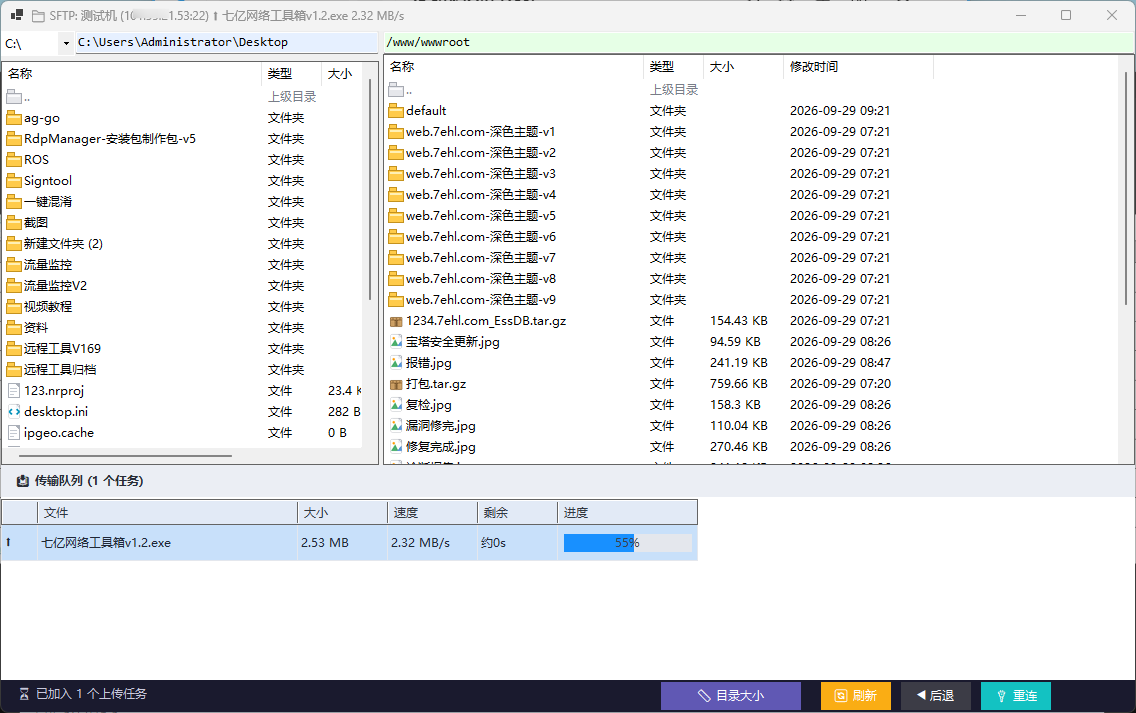The width and height of the screenshot is (1136, 713).
Task: Click the Signtool folder icon
Action: click(x=14, y=181)
